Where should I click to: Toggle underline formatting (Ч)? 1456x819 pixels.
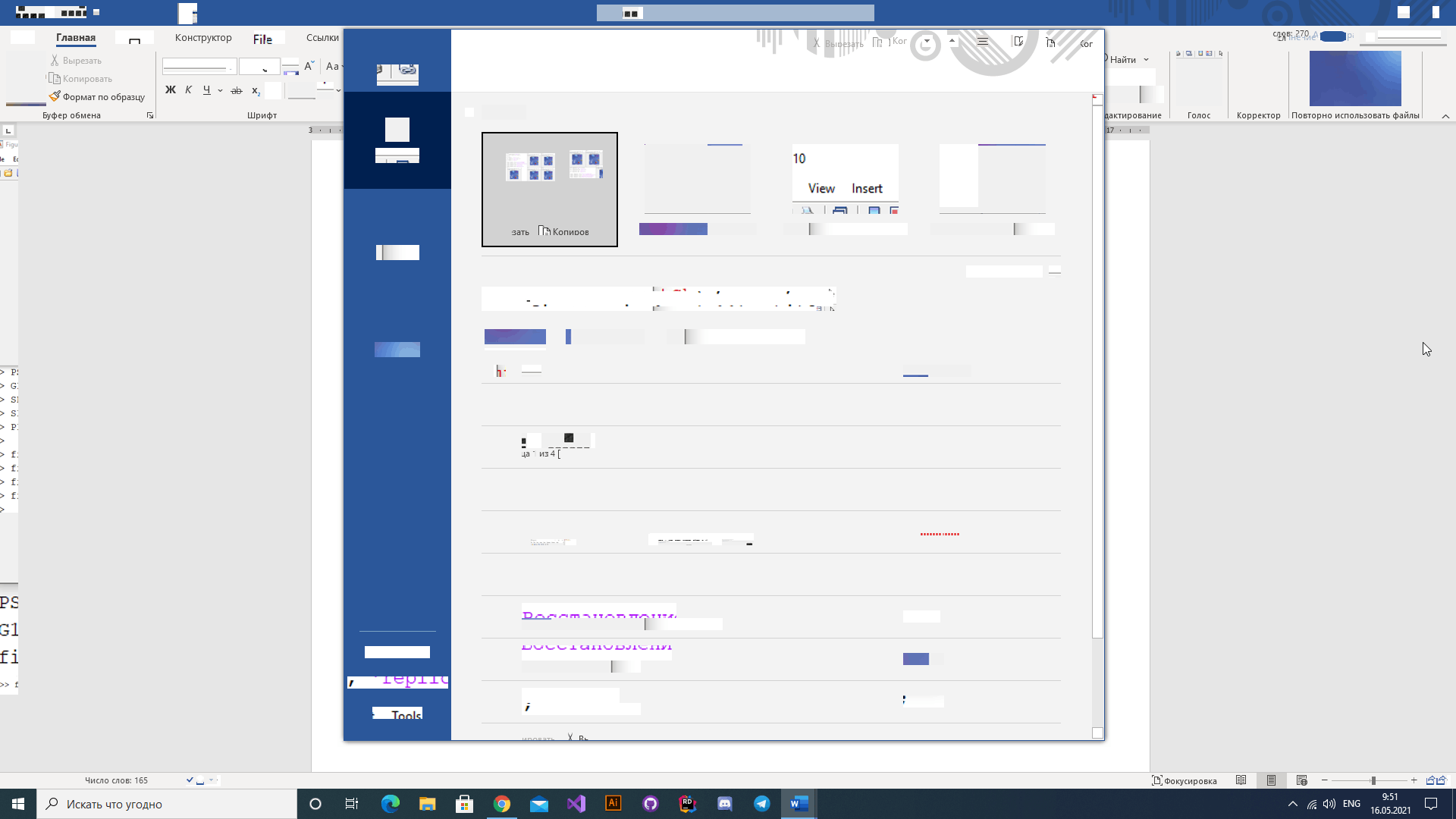coord(206,89)
